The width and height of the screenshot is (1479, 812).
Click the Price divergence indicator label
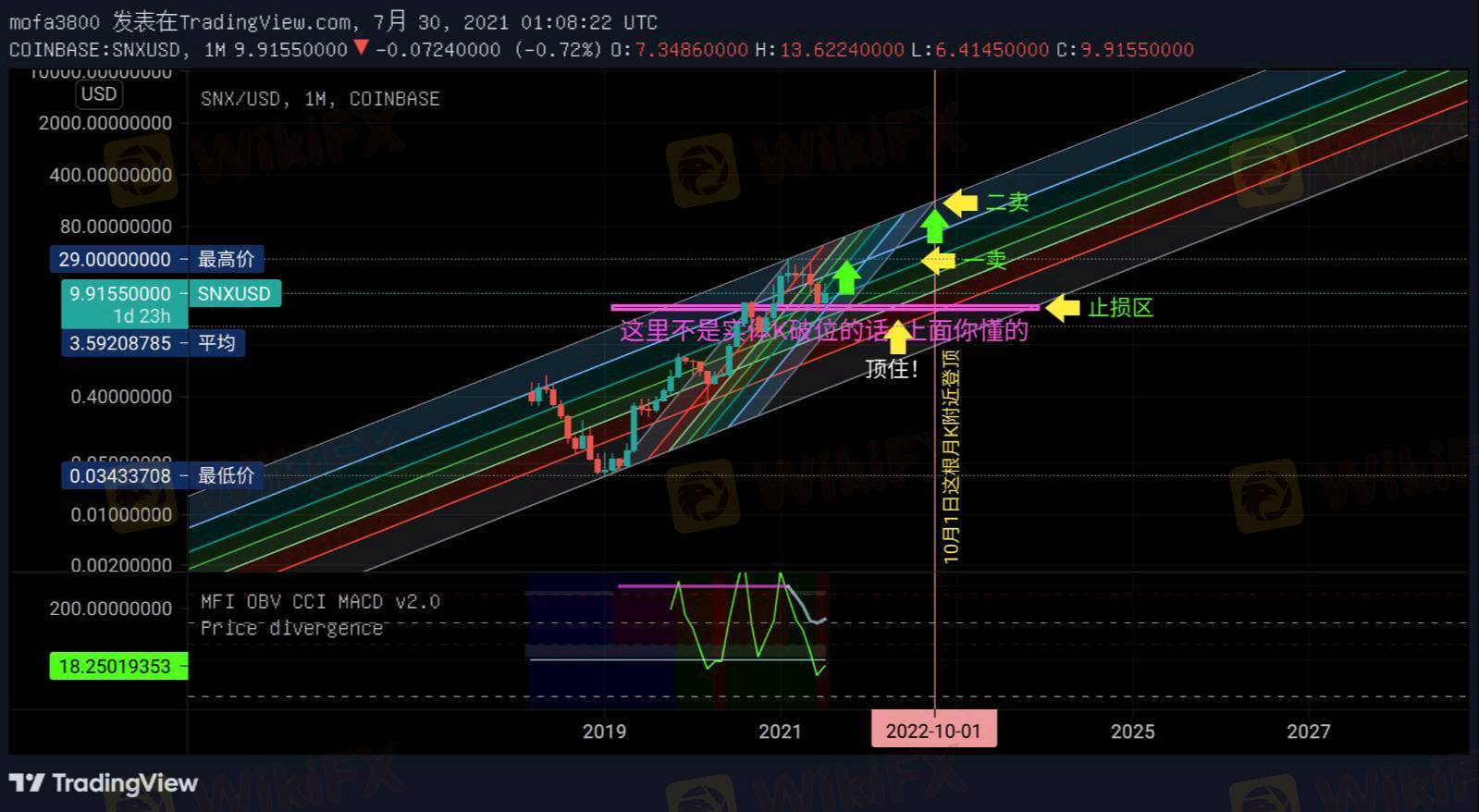pos(291,628)
